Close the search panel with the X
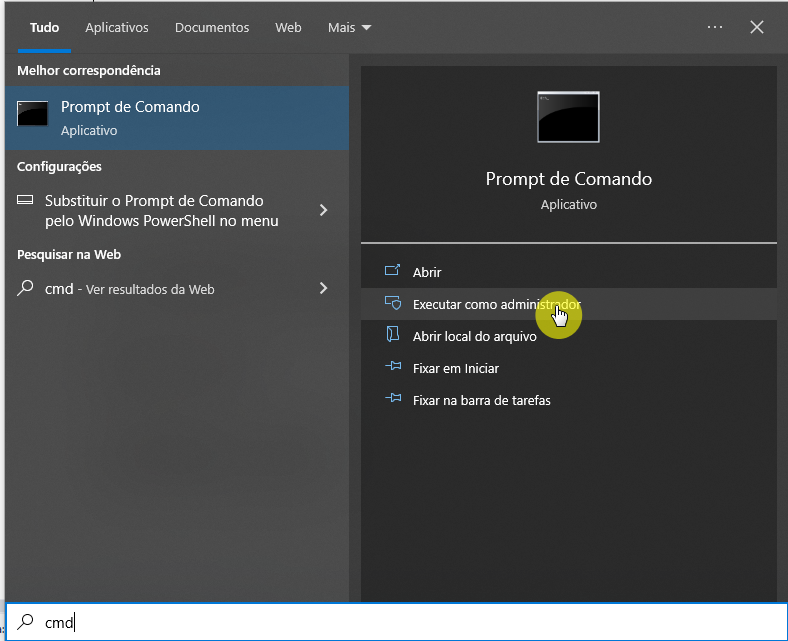 [757, 27]
